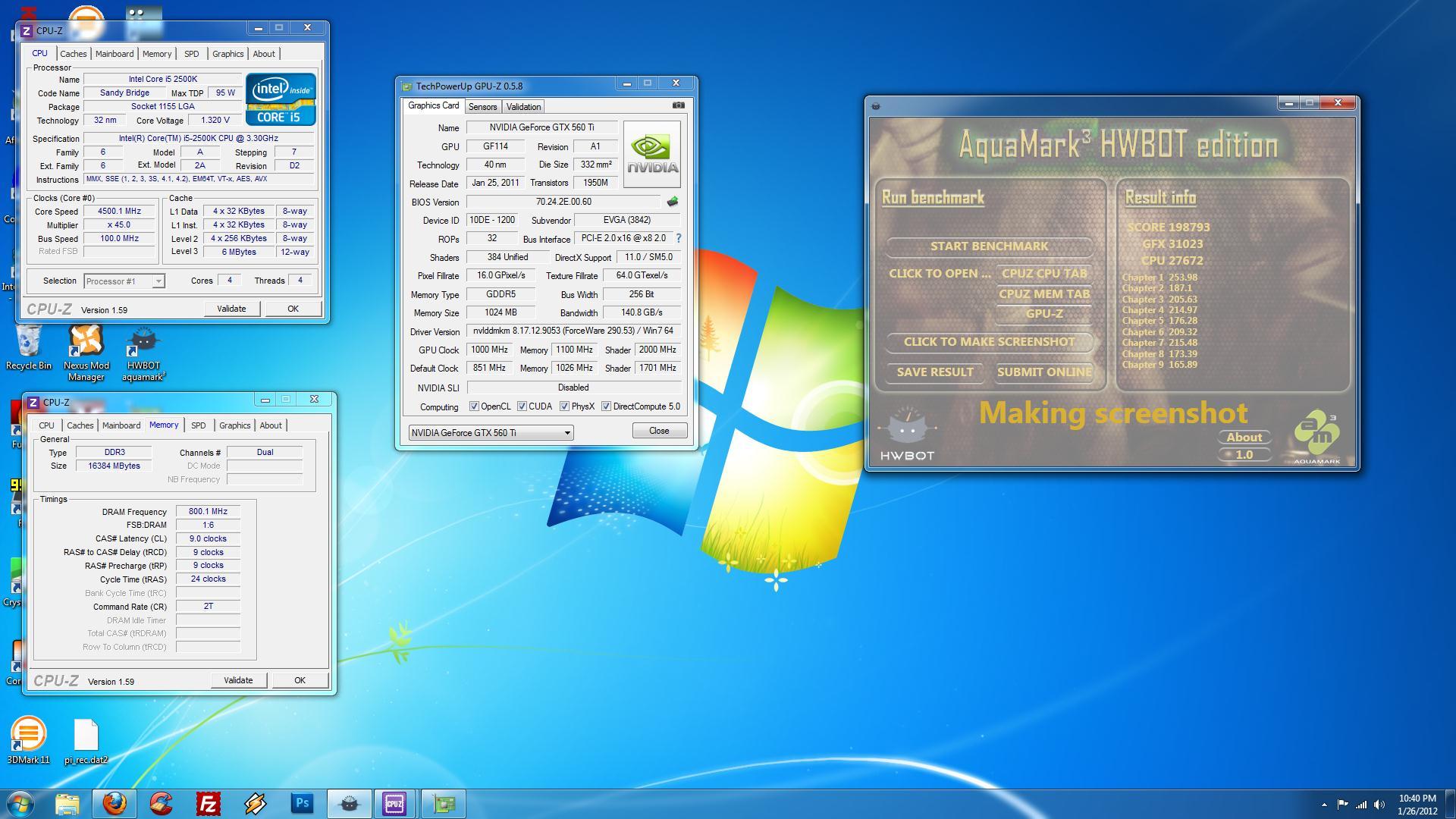Click the DRAM Frequency 800.1 MHz value
1456x819 pixels.
click(x=208, y=512)
